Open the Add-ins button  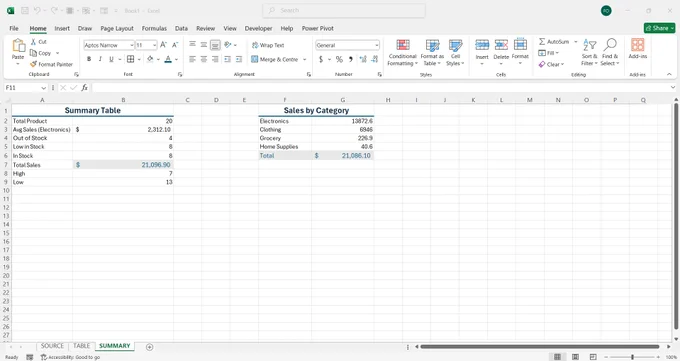click(x=638, y=48)
